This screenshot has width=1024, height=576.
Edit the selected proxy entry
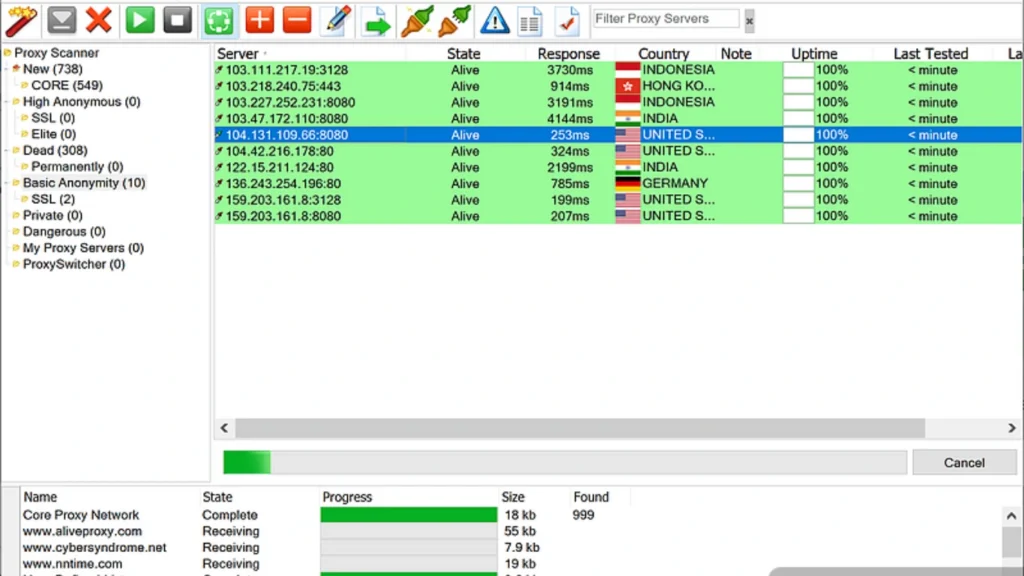click(336, 19)
